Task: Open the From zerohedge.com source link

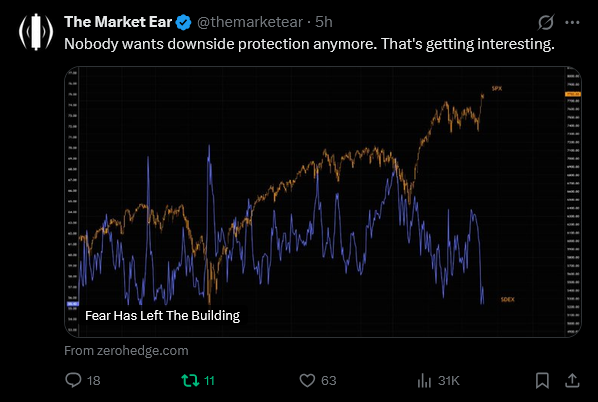Action: [126, 351]
